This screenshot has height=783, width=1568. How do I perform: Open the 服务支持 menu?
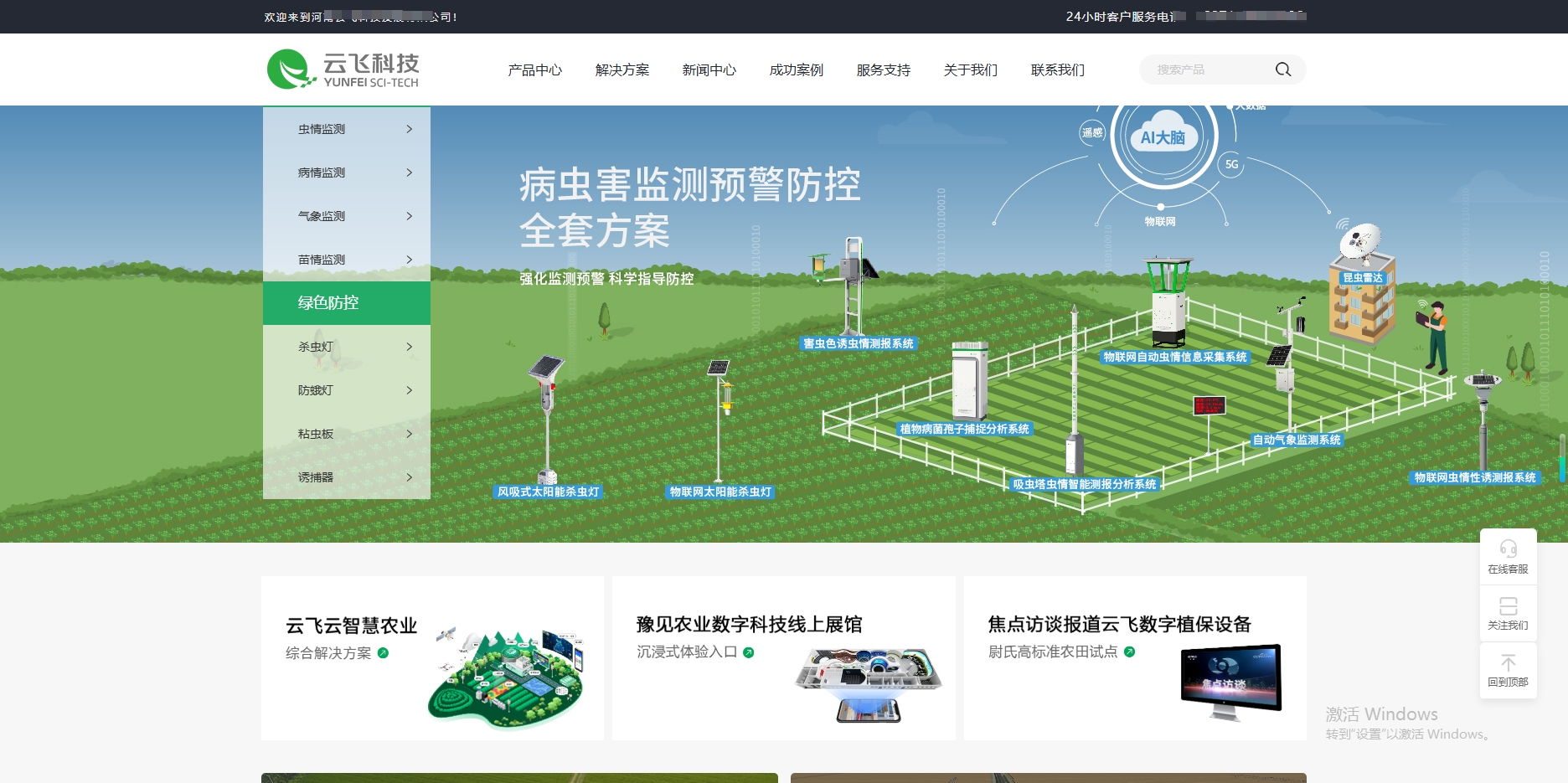tap(884, 70)
